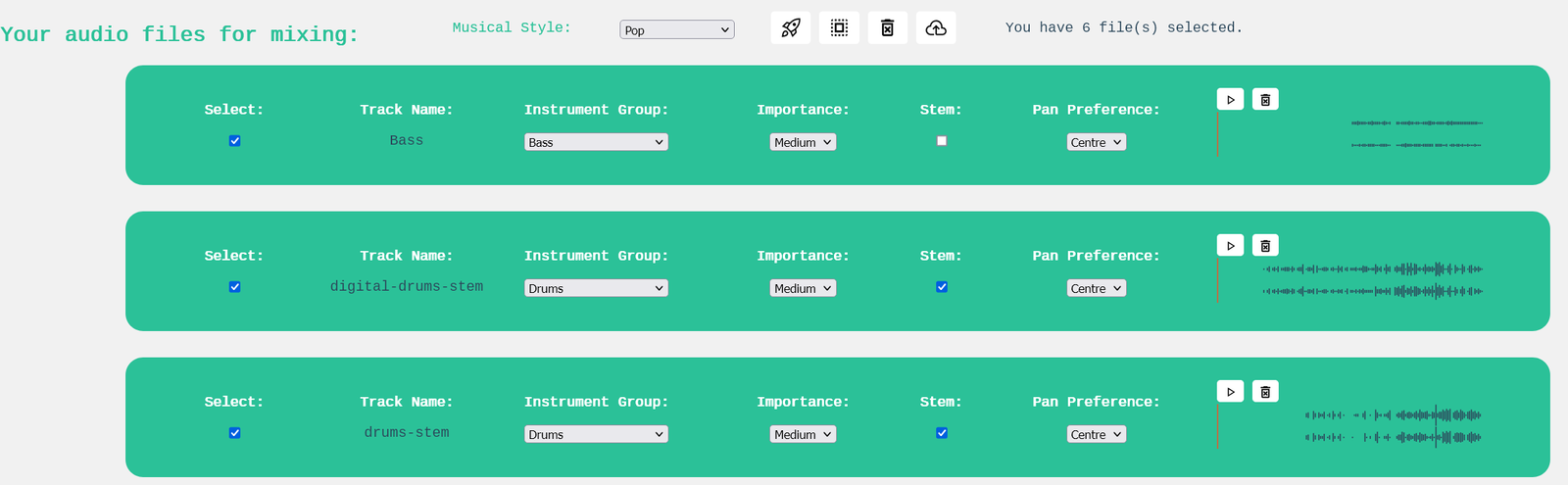This screenshot has height=485, width=1568.
Task: Uncheck Select for drums-stem track
Action: coord(234,432)
